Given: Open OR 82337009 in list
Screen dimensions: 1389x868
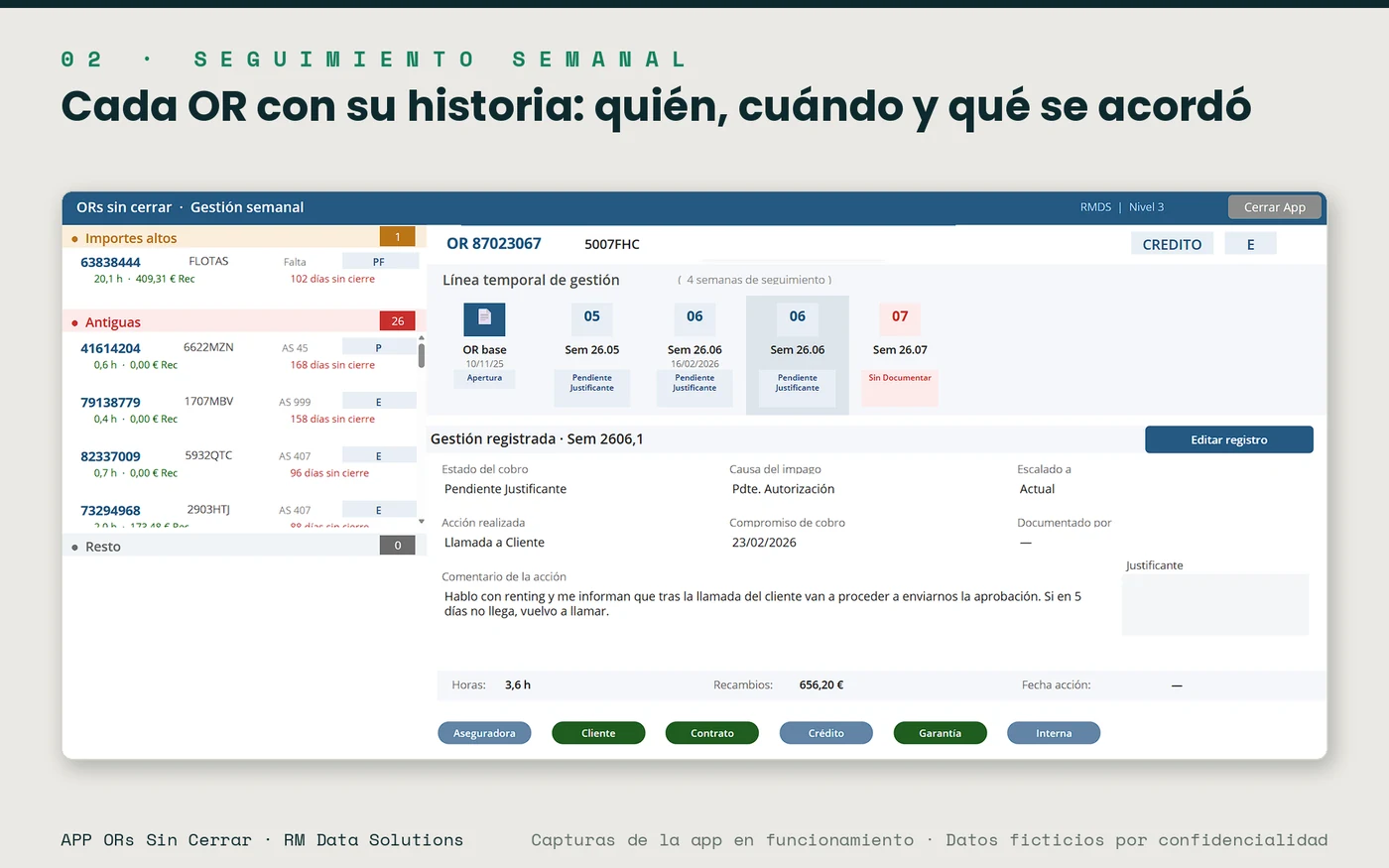Looking at the screenshot, I should tap(239, 464).
